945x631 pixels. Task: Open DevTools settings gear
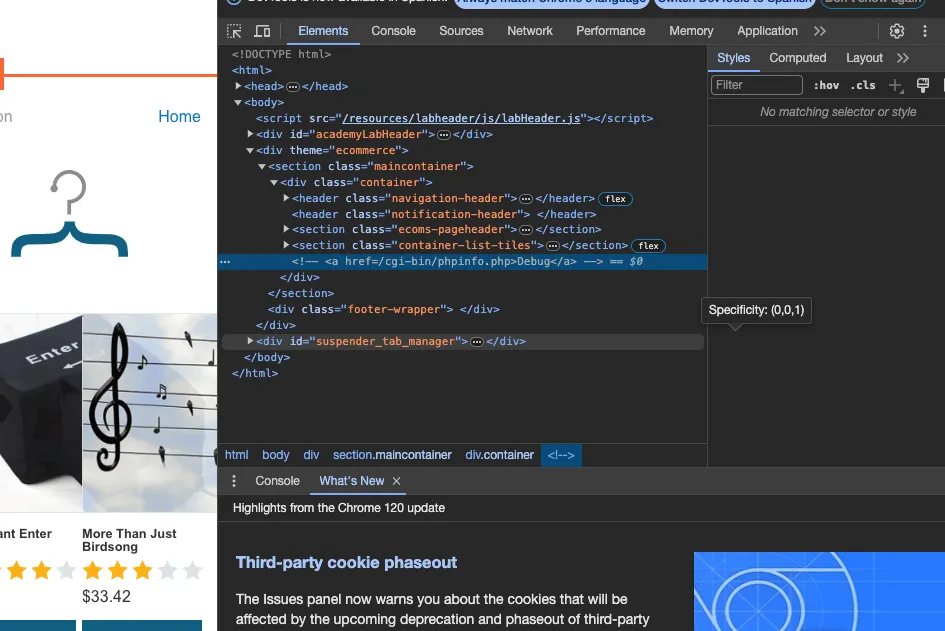click(897, 31)
